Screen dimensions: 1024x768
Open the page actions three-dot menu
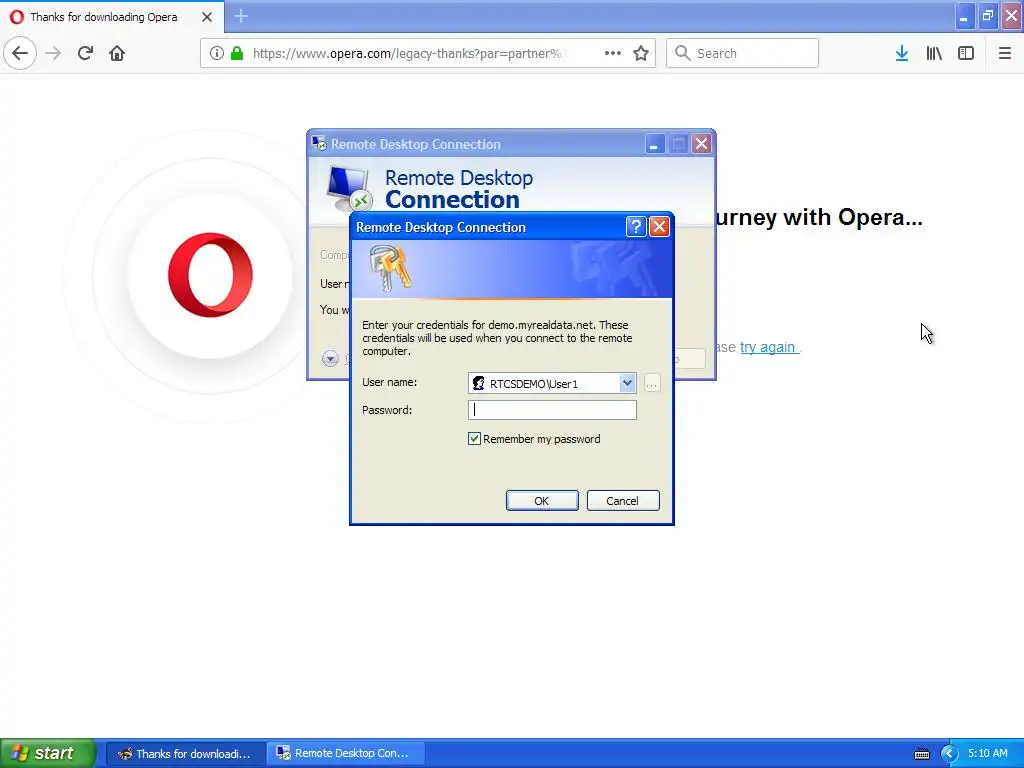coord(613,53)
